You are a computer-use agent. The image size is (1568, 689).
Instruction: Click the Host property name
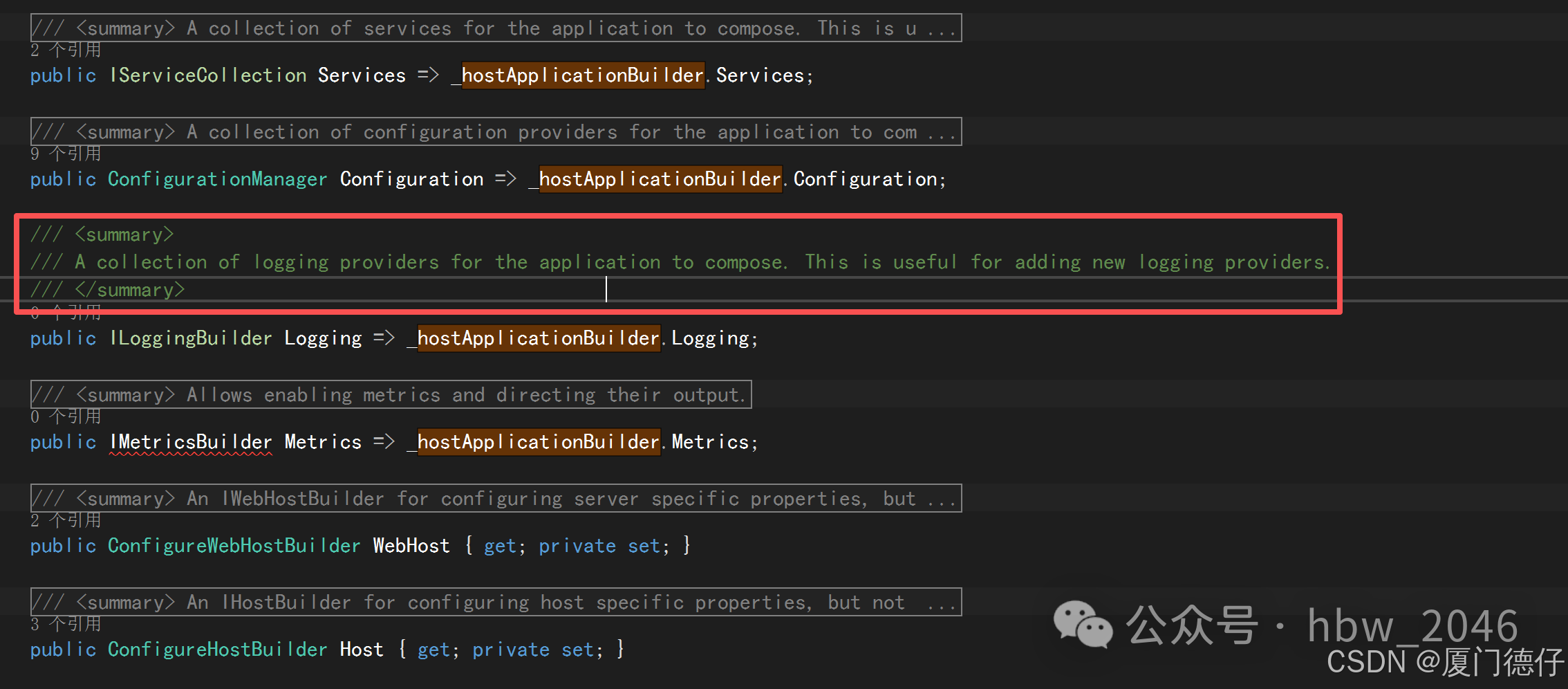pos(362,650)
